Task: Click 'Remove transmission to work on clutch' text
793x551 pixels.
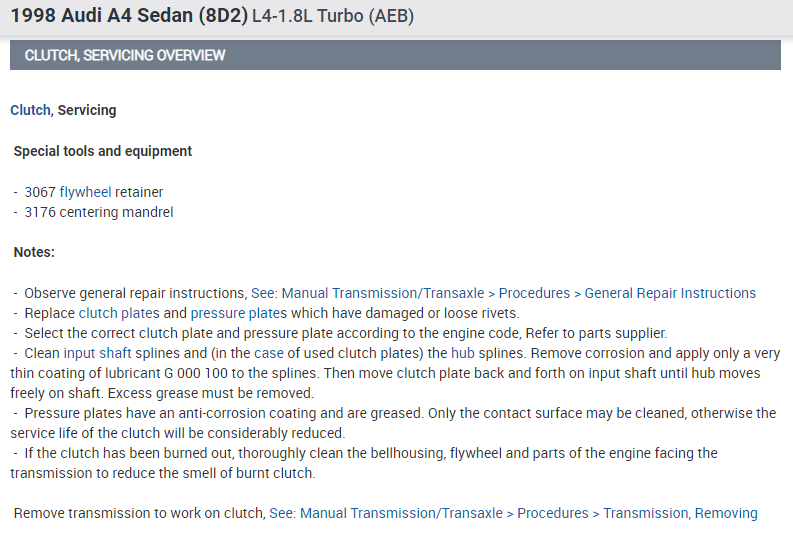Action: pos(139,513)
